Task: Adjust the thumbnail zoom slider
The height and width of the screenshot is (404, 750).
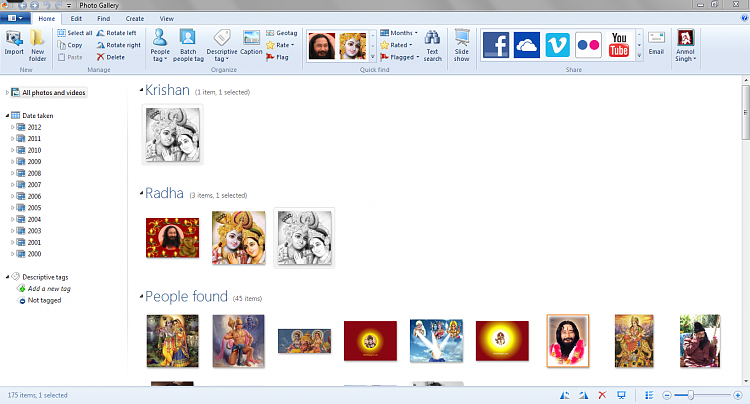Action: (x=690, y=395)
